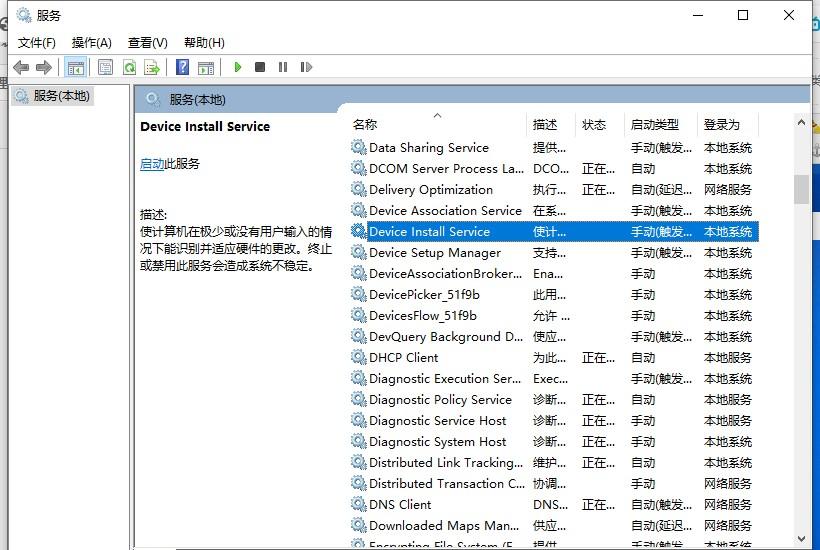Select the Diagnostic System Host row
This screenshot has height=550, width=820.
pos(554,441)
